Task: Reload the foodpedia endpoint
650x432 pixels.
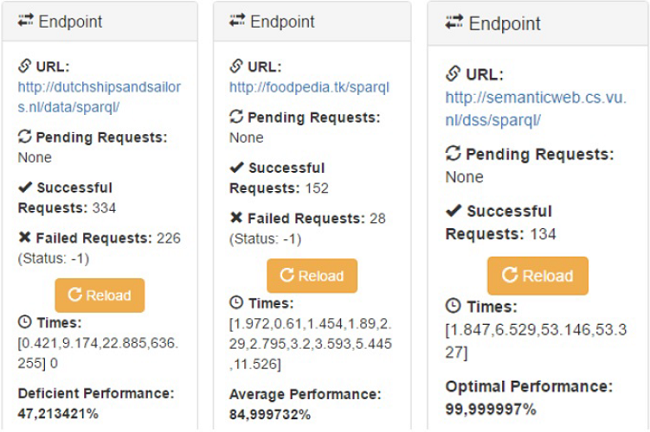Action: pos(311,275)
